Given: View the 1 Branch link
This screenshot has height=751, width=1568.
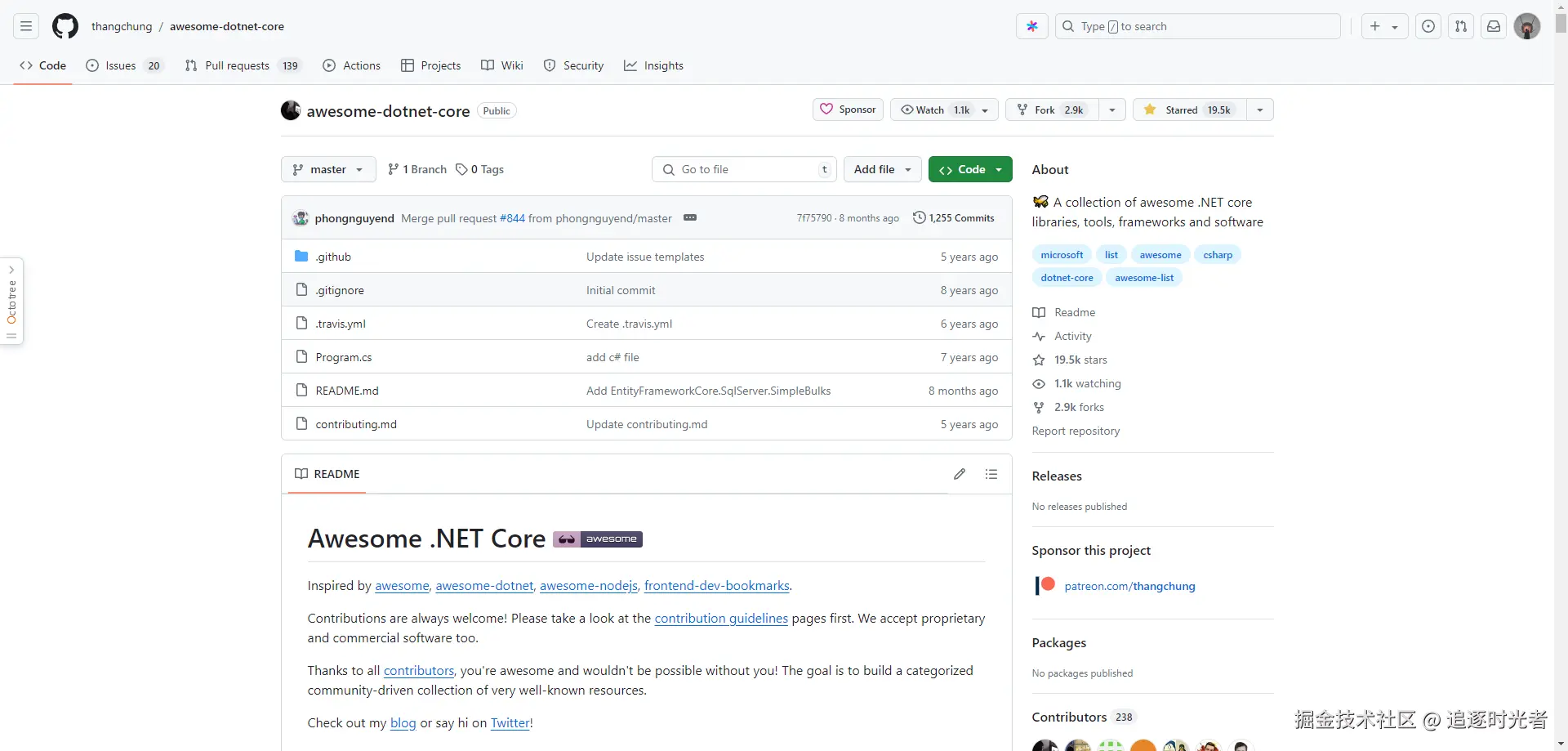Looking at the screenshot, I should 417,169.
